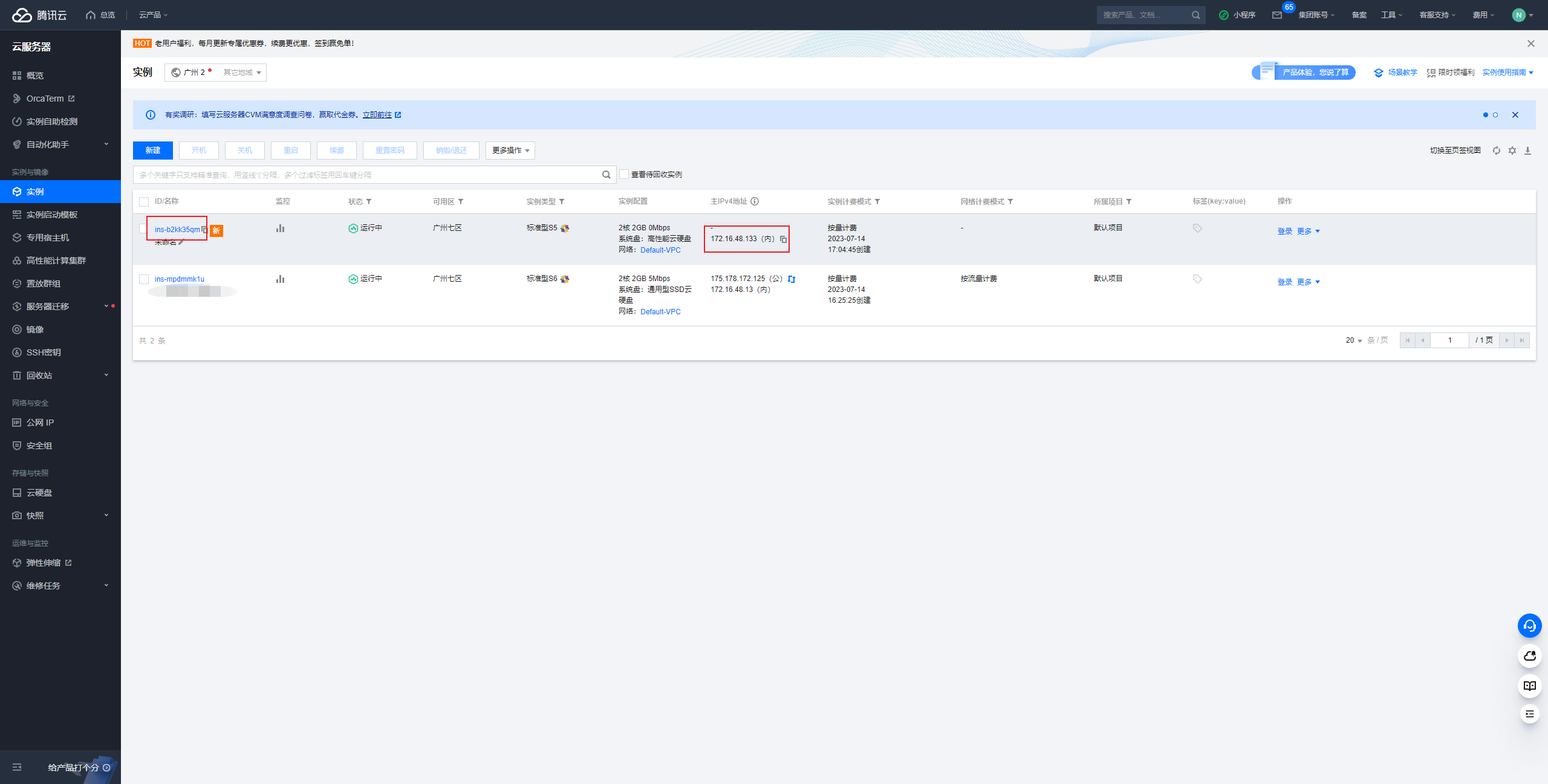Open 安全组 in the sidebar
1548x784 pixels.
pyautogui.click(x=60, y=445)
